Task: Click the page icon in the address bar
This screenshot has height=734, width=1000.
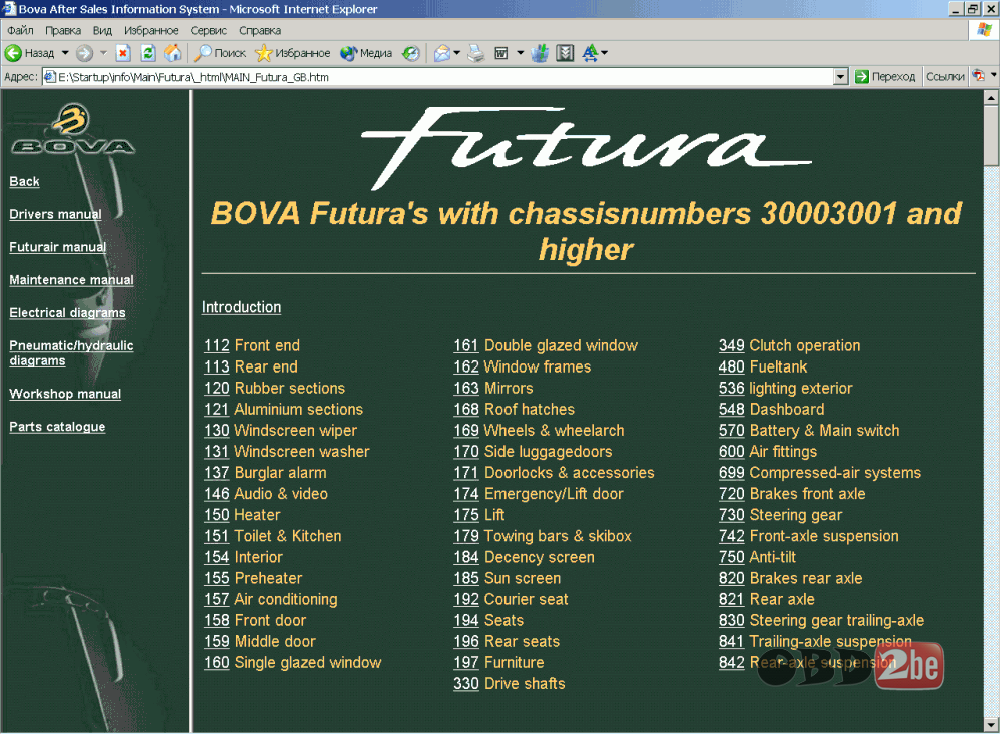Action: coord(50,77)
